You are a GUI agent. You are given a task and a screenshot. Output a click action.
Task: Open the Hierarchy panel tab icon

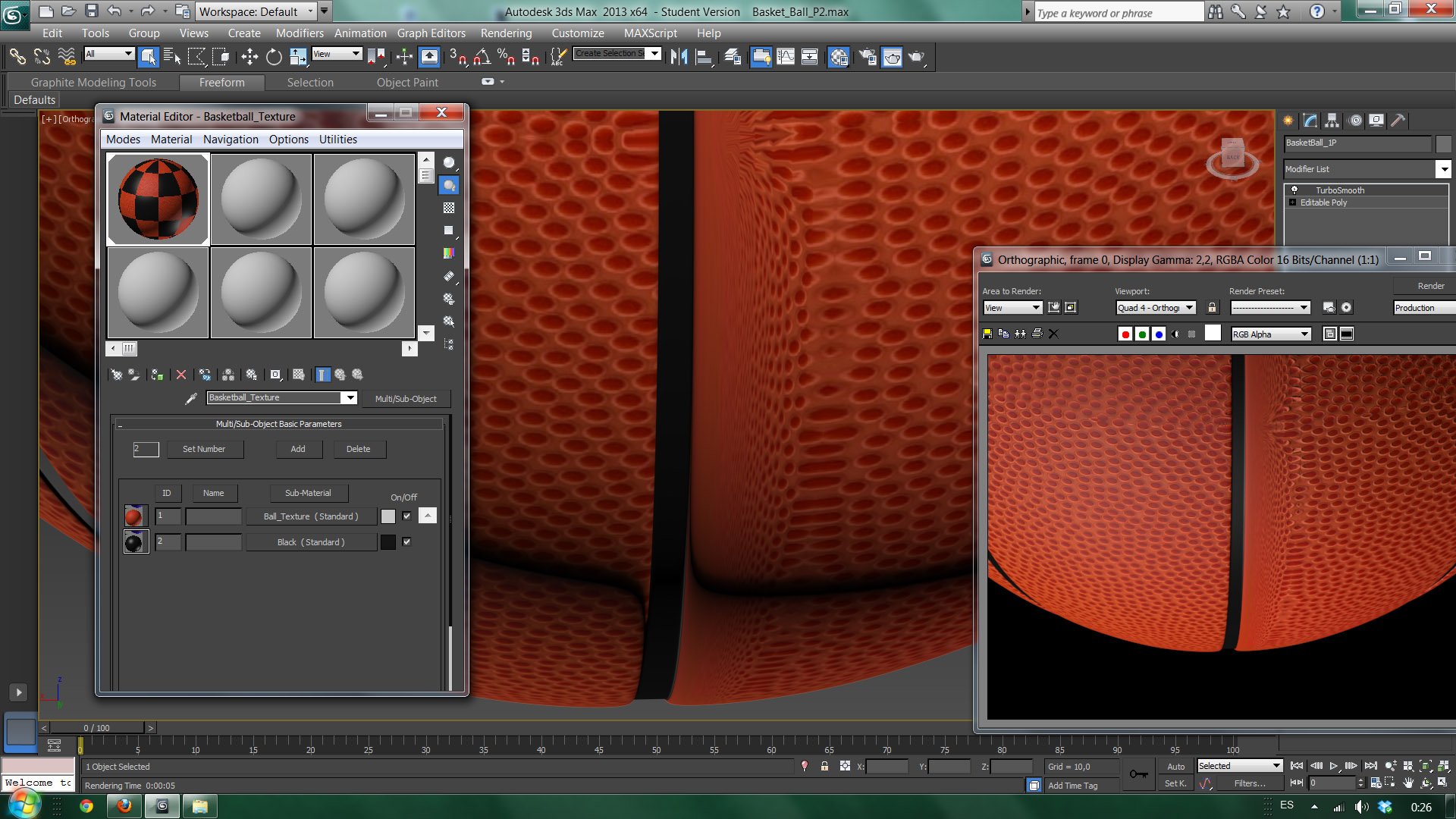point(1332,121)
